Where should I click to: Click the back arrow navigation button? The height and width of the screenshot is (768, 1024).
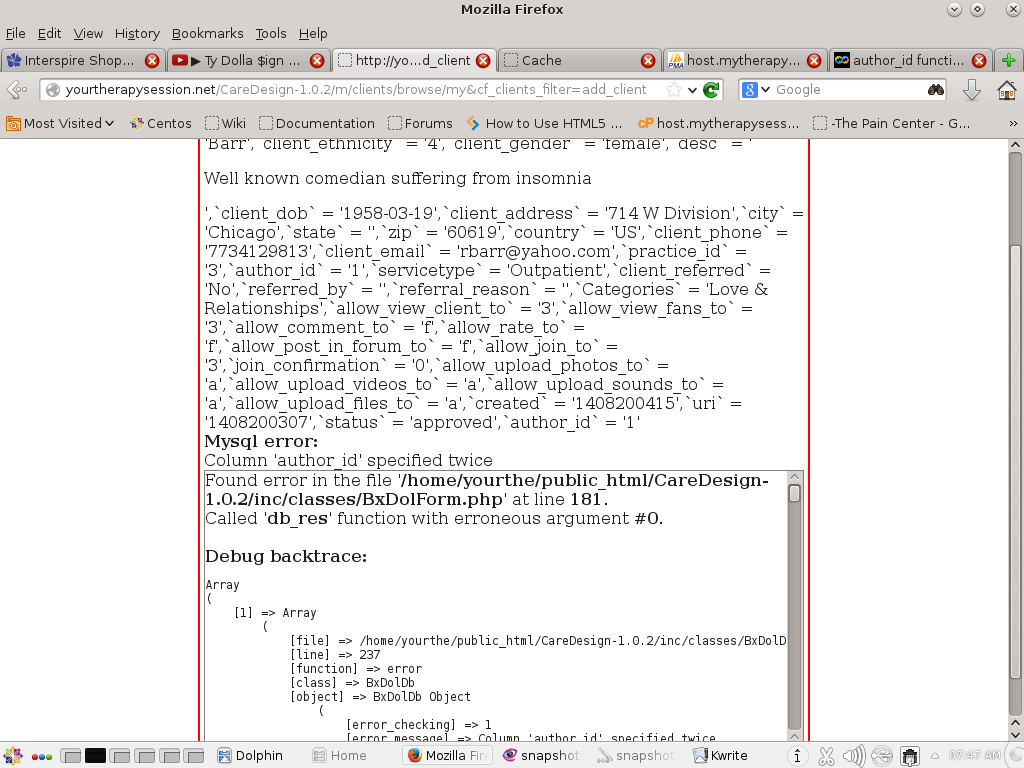pos(17,90)
